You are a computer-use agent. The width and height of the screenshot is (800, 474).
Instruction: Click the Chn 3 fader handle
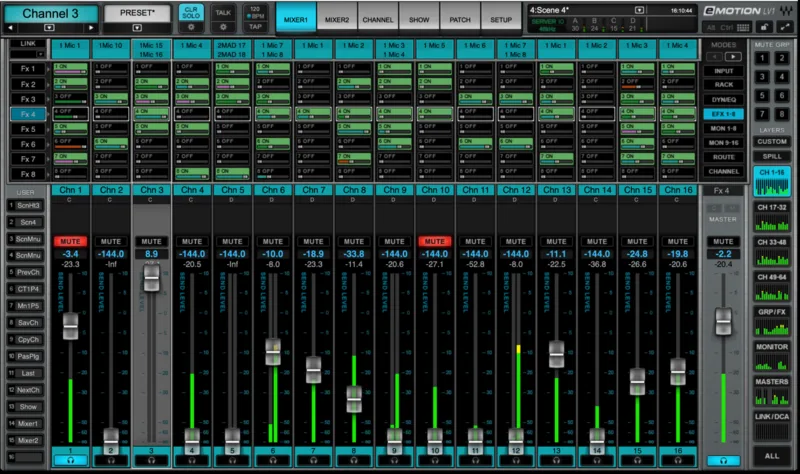(x=152, y=278)
